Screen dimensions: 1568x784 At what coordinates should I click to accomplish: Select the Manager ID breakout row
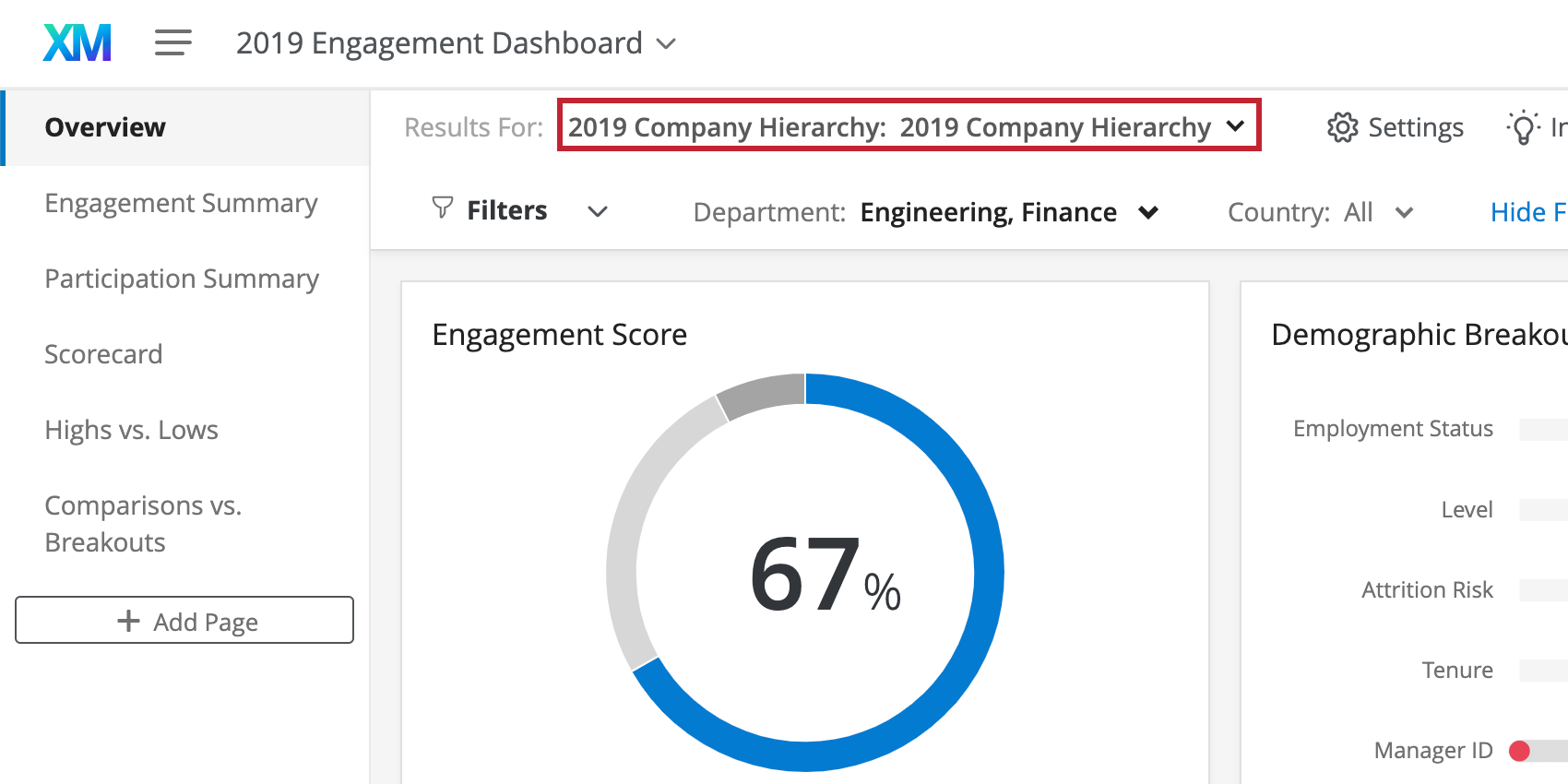coord(1470,751)
